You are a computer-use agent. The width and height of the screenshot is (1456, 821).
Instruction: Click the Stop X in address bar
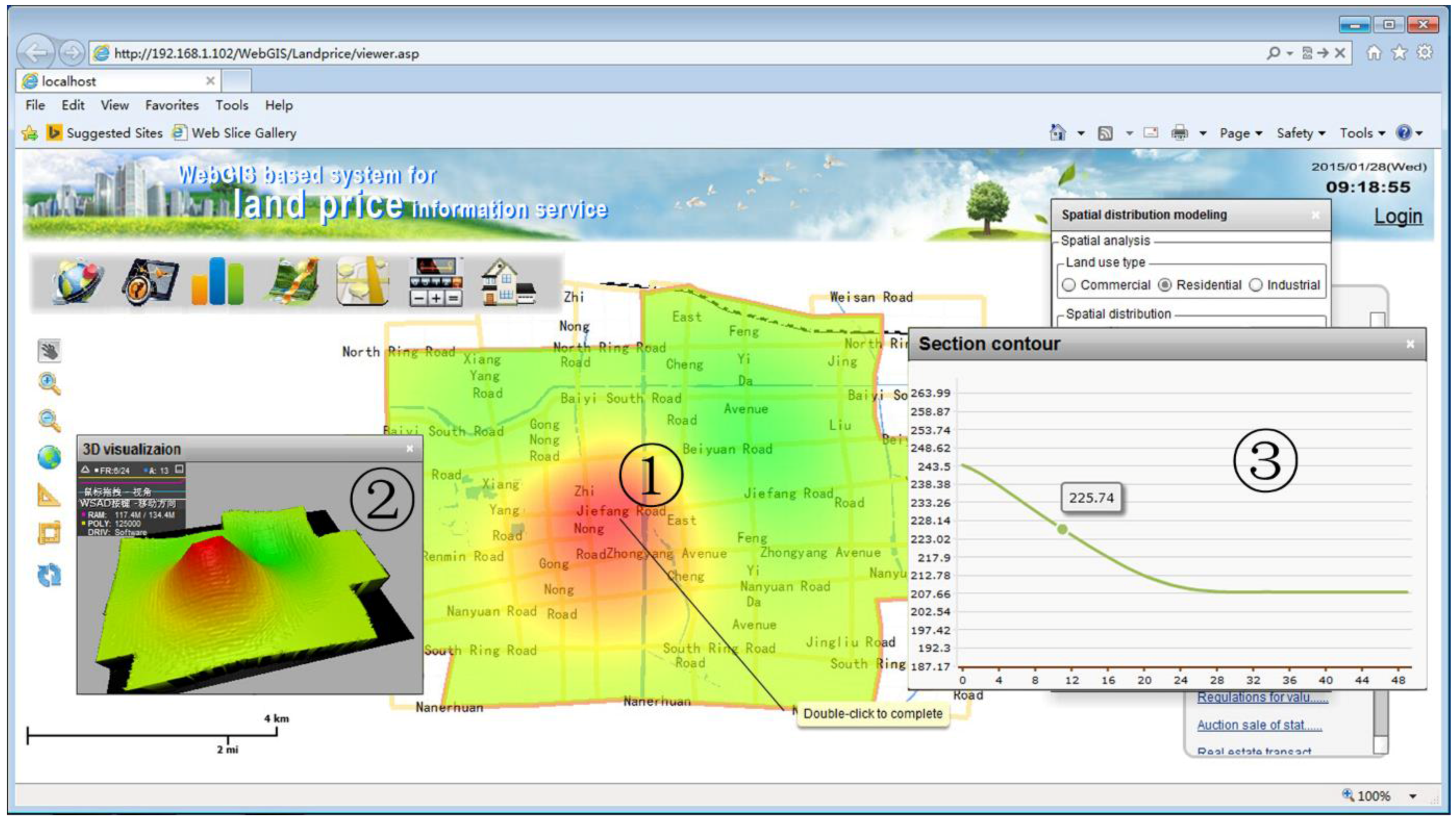point(1340,53)
